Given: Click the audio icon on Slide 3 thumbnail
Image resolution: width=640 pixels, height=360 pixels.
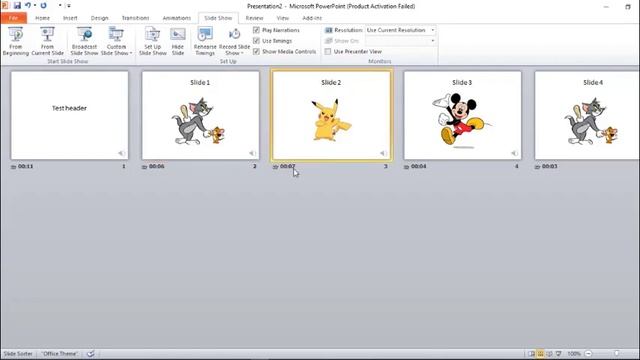Looking at the screenshot, I should 515,153.
